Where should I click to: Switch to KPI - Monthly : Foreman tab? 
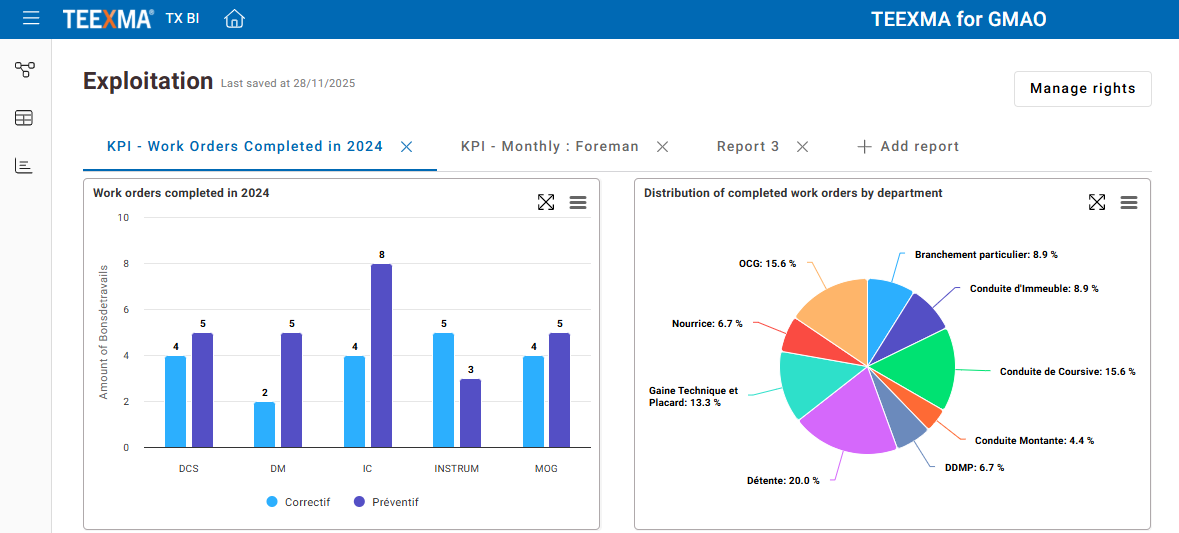(549, 146)
